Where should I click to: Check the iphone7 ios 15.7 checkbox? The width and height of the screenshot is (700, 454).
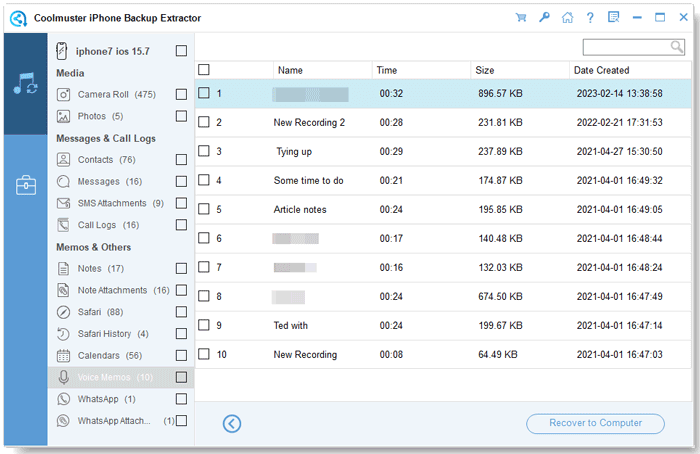(181, 51)
